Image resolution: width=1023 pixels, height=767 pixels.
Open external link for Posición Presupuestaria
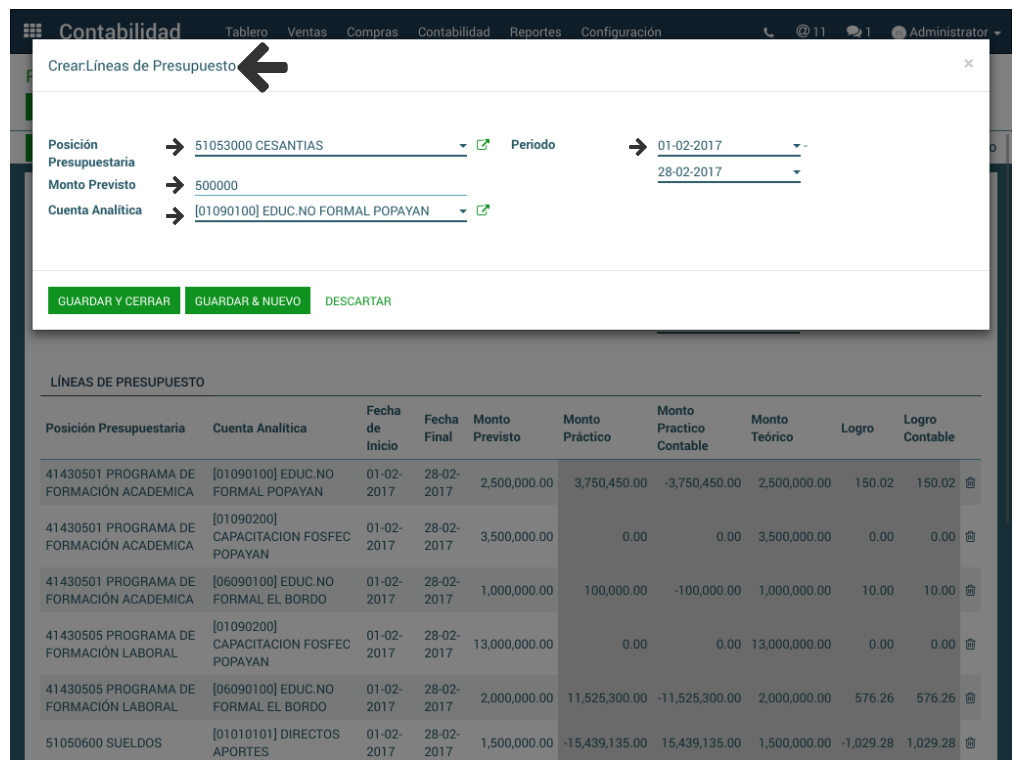[483, 145]
